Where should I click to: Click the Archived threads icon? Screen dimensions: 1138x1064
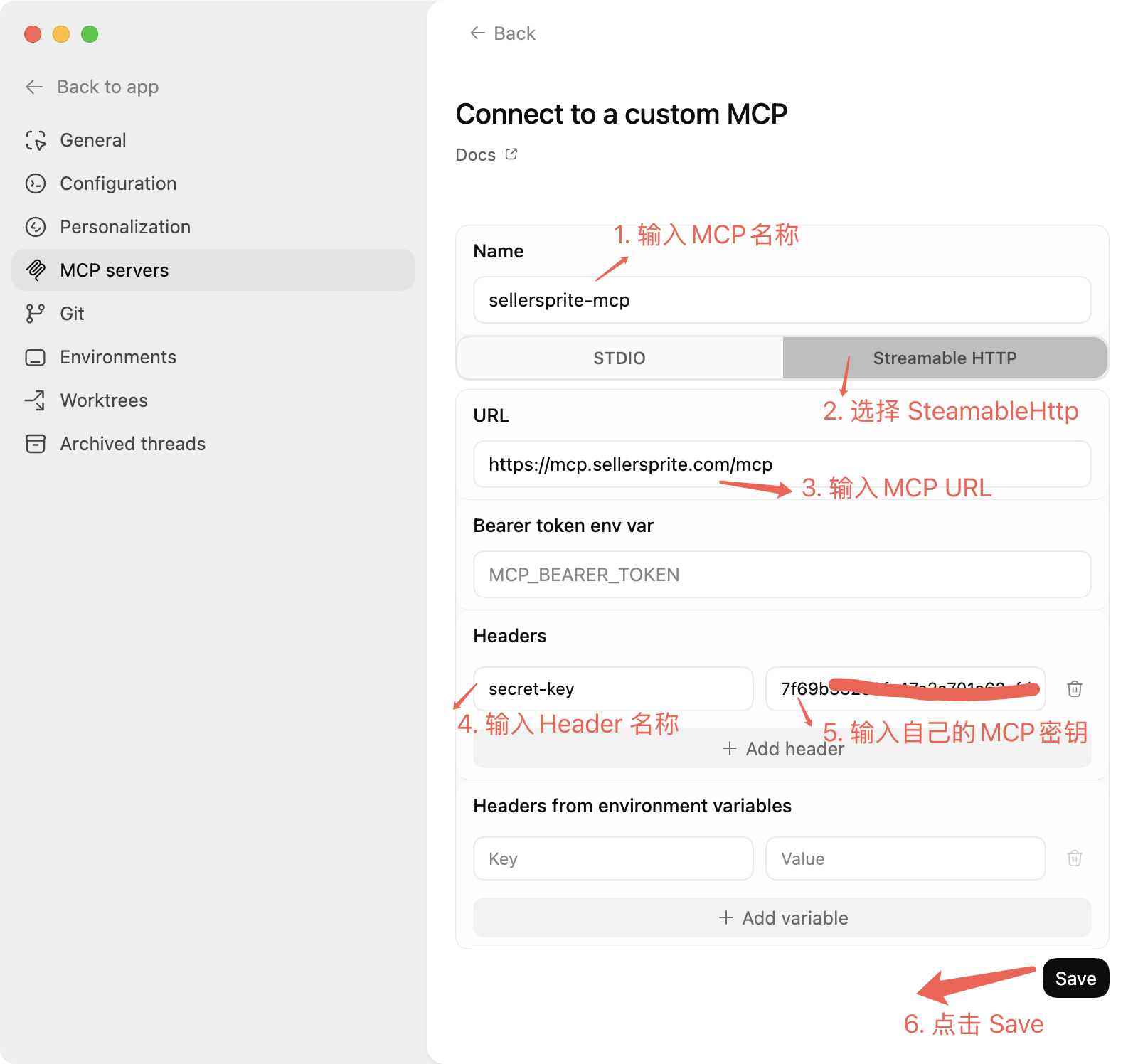(36, 444)
